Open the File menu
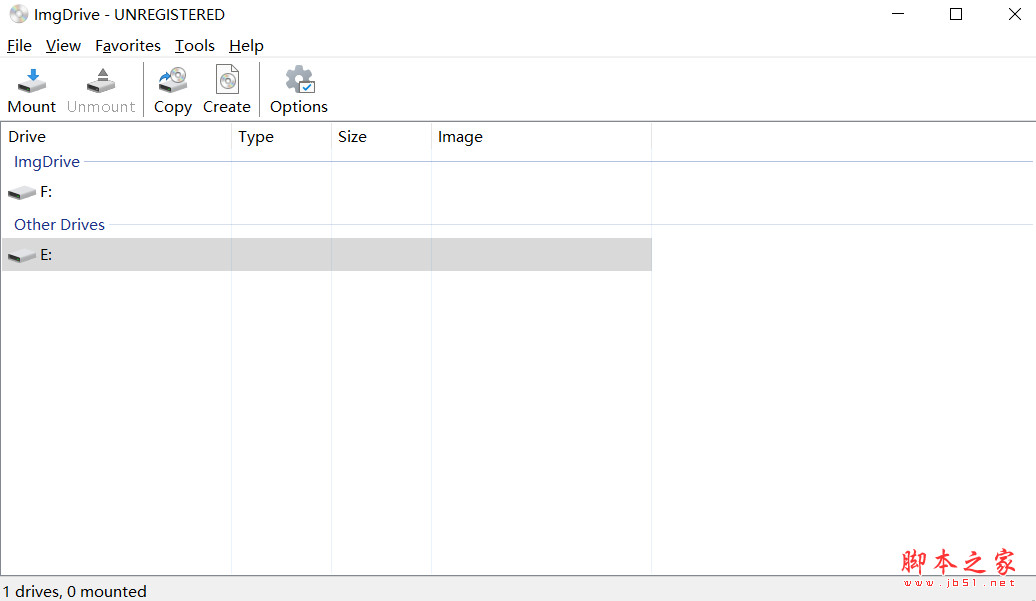 click(x=19, y=46)
